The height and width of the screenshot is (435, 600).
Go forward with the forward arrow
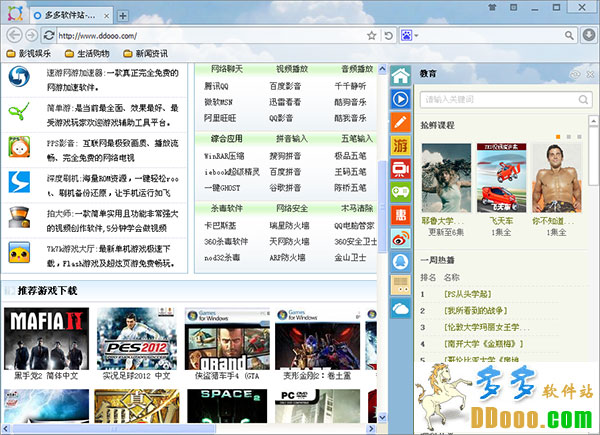(31, 35)
